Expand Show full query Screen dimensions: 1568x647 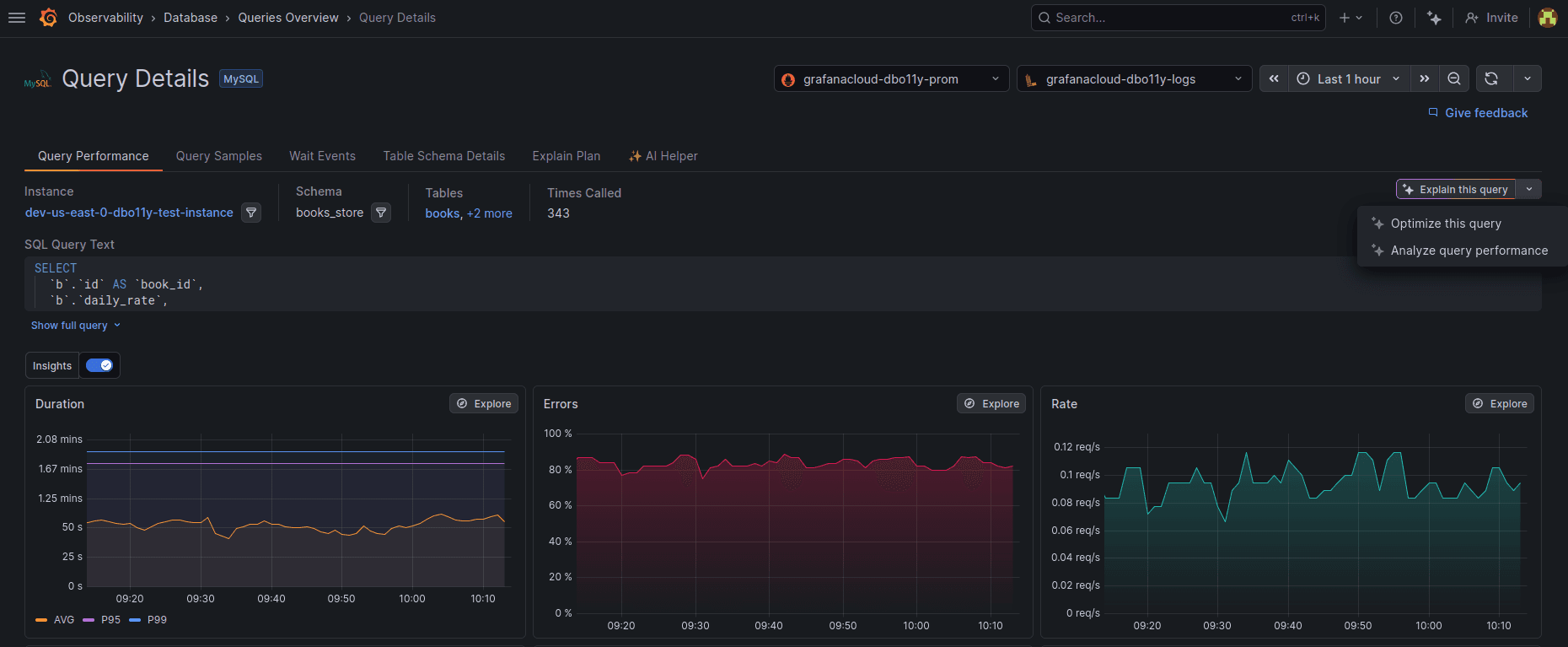point(76,326)
